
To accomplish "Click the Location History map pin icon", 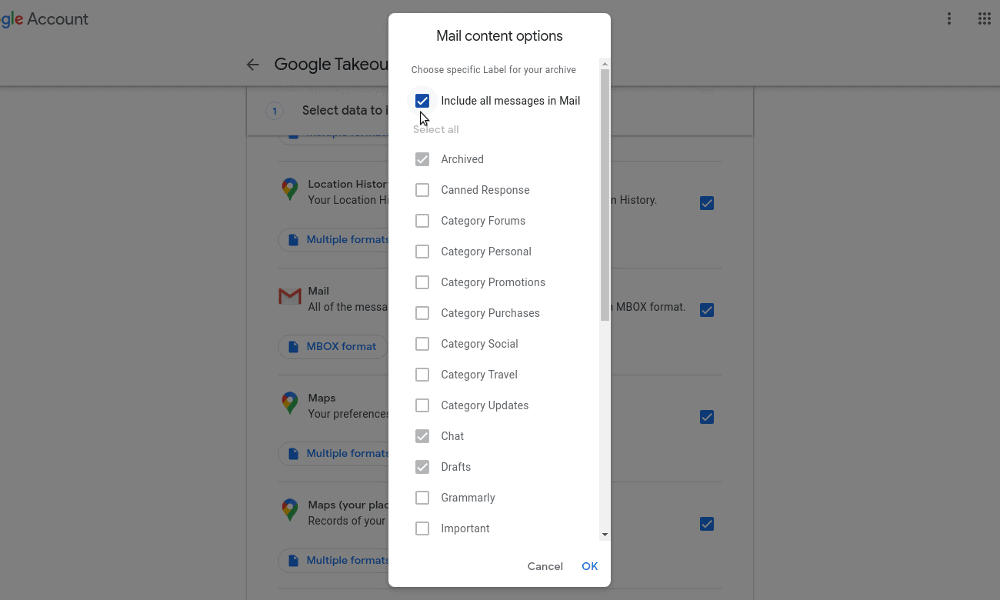I will [x=290, y=189].
